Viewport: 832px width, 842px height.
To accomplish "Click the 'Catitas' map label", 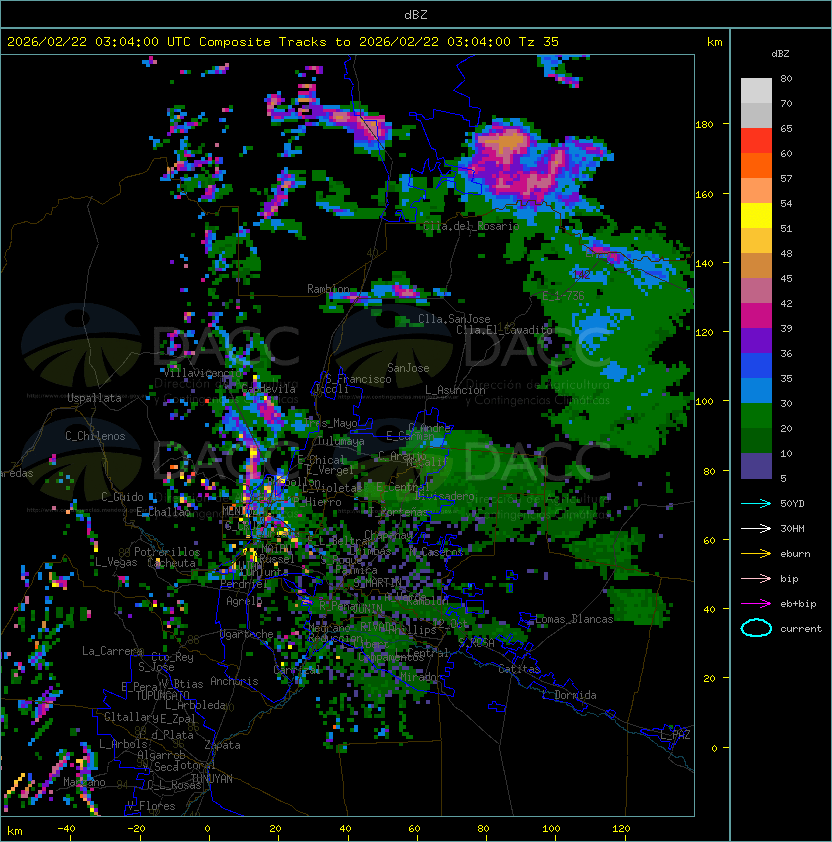I will point(519,669).
